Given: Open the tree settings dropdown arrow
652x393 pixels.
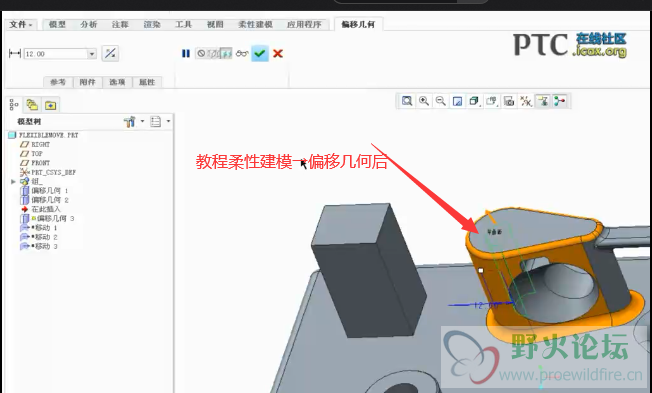Looking at the screenshot, I should tap(142, 121).
